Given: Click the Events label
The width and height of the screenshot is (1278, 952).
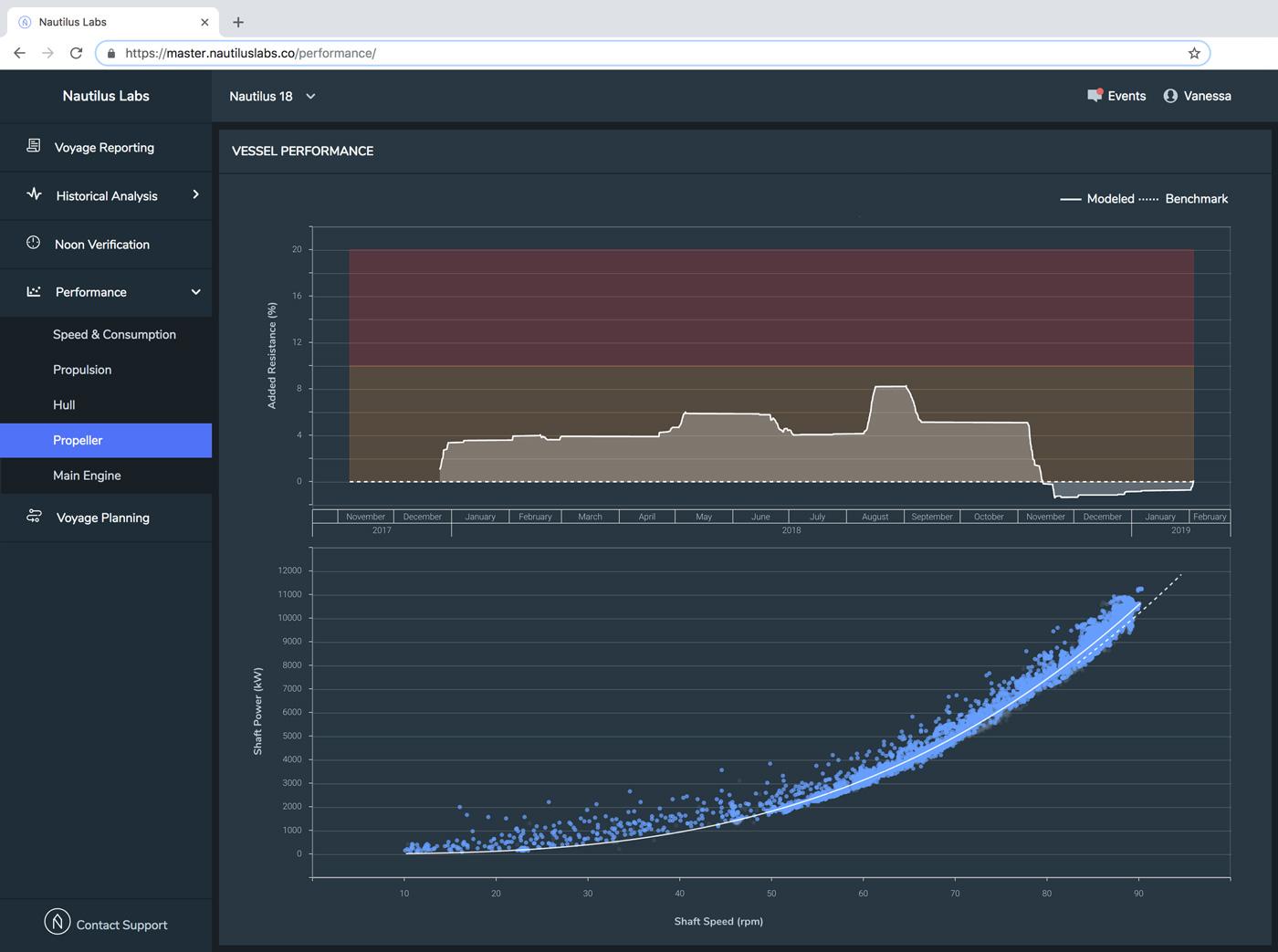Looking at the screenshot, I should pos(1126,96).
